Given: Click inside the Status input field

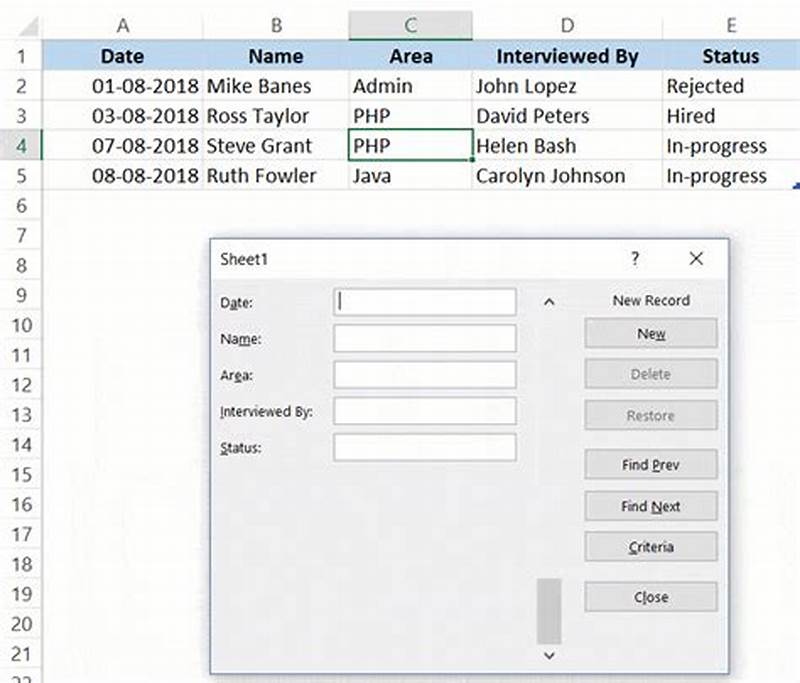Looking at the screenshot, I should point(424,448).
